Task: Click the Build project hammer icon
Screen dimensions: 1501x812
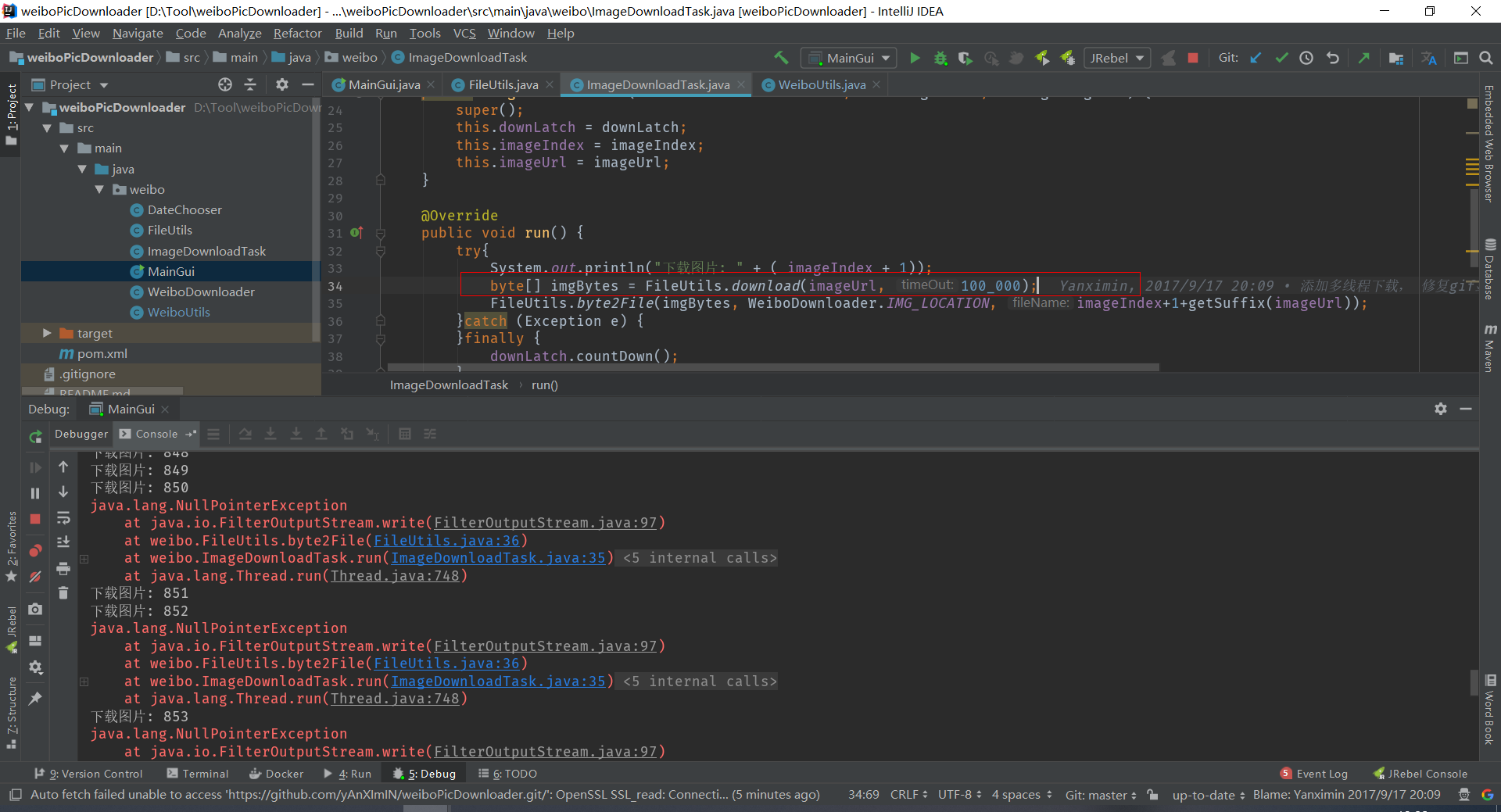Action: tap(781, 58)
